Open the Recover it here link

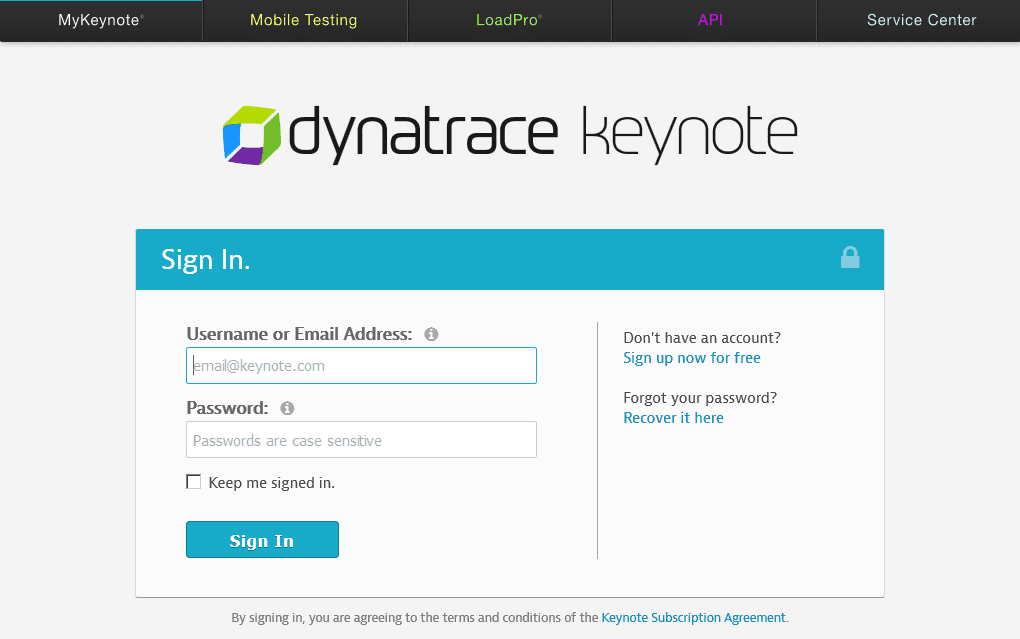point(673,418)
